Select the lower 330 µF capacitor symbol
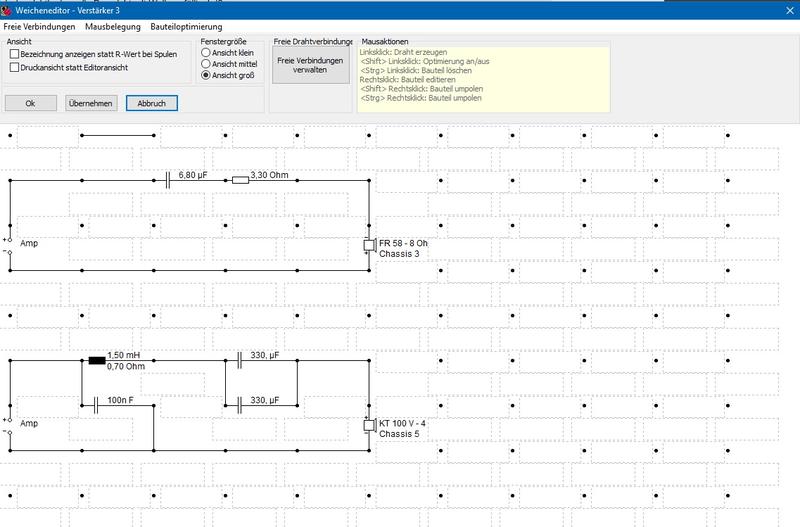 click(x=240, y=405)
